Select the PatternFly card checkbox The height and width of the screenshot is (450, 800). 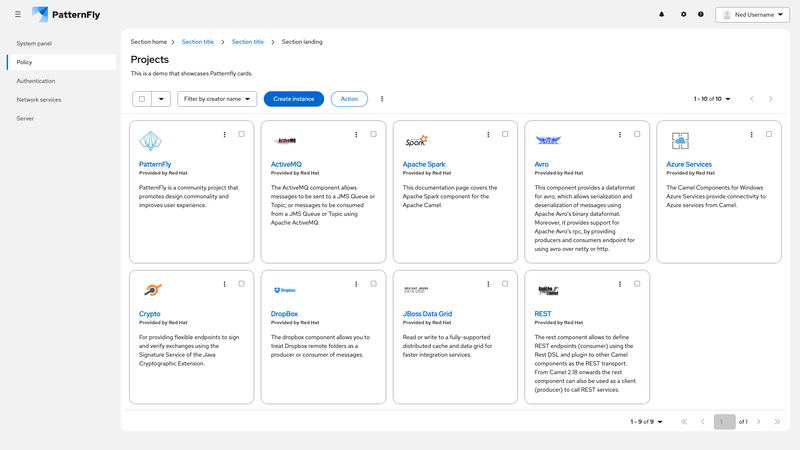241,134
